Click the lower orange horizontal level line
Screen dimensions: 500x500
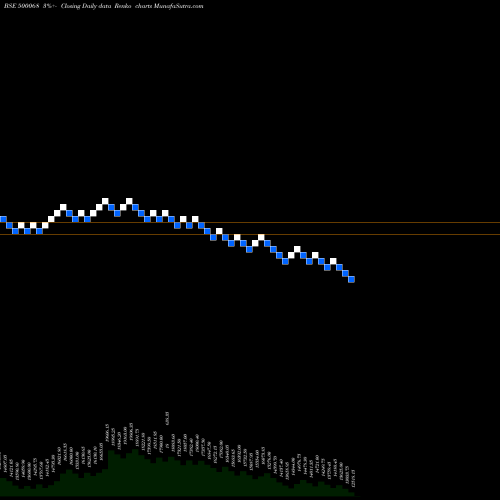250,235
